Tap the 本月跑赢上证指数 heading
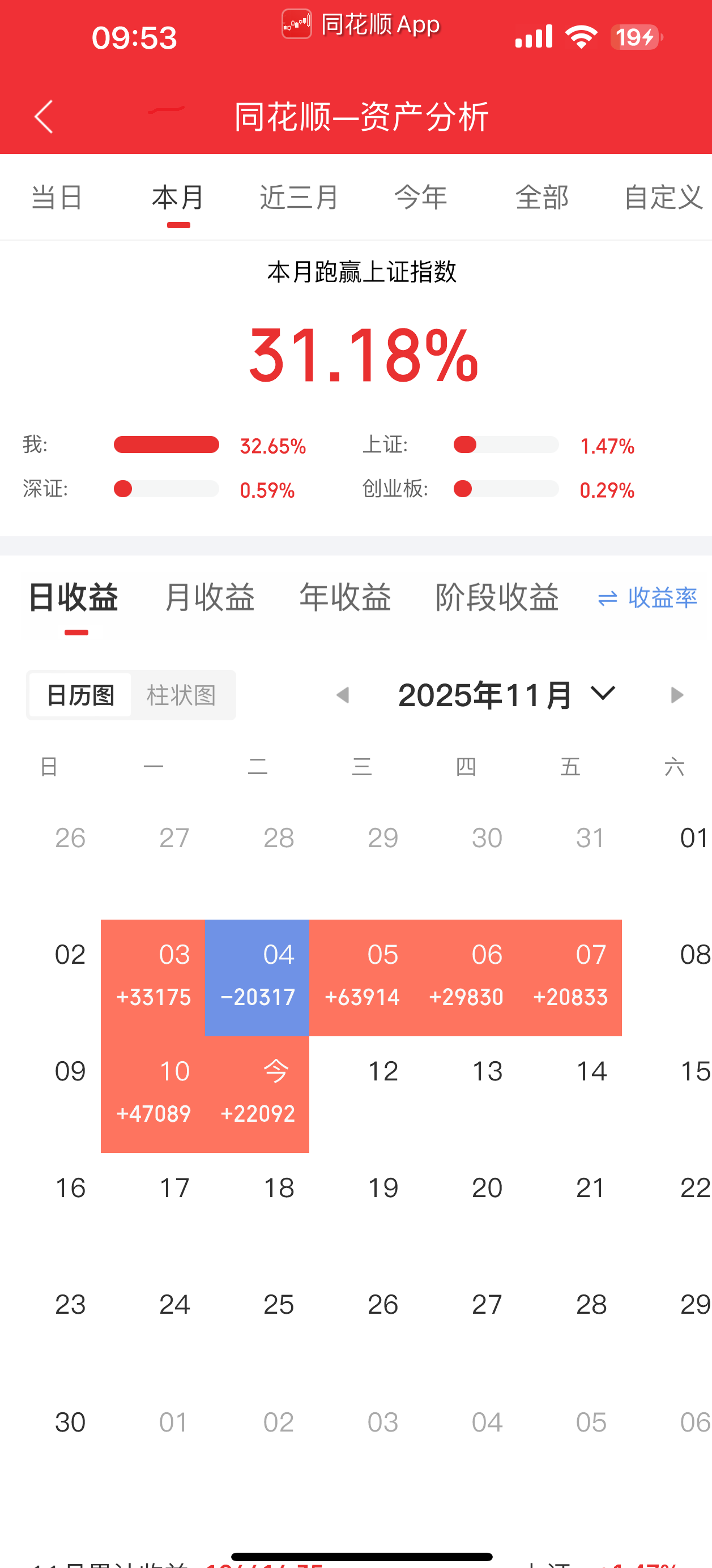This screenshot has height=1568, width=712. (362, 271)
